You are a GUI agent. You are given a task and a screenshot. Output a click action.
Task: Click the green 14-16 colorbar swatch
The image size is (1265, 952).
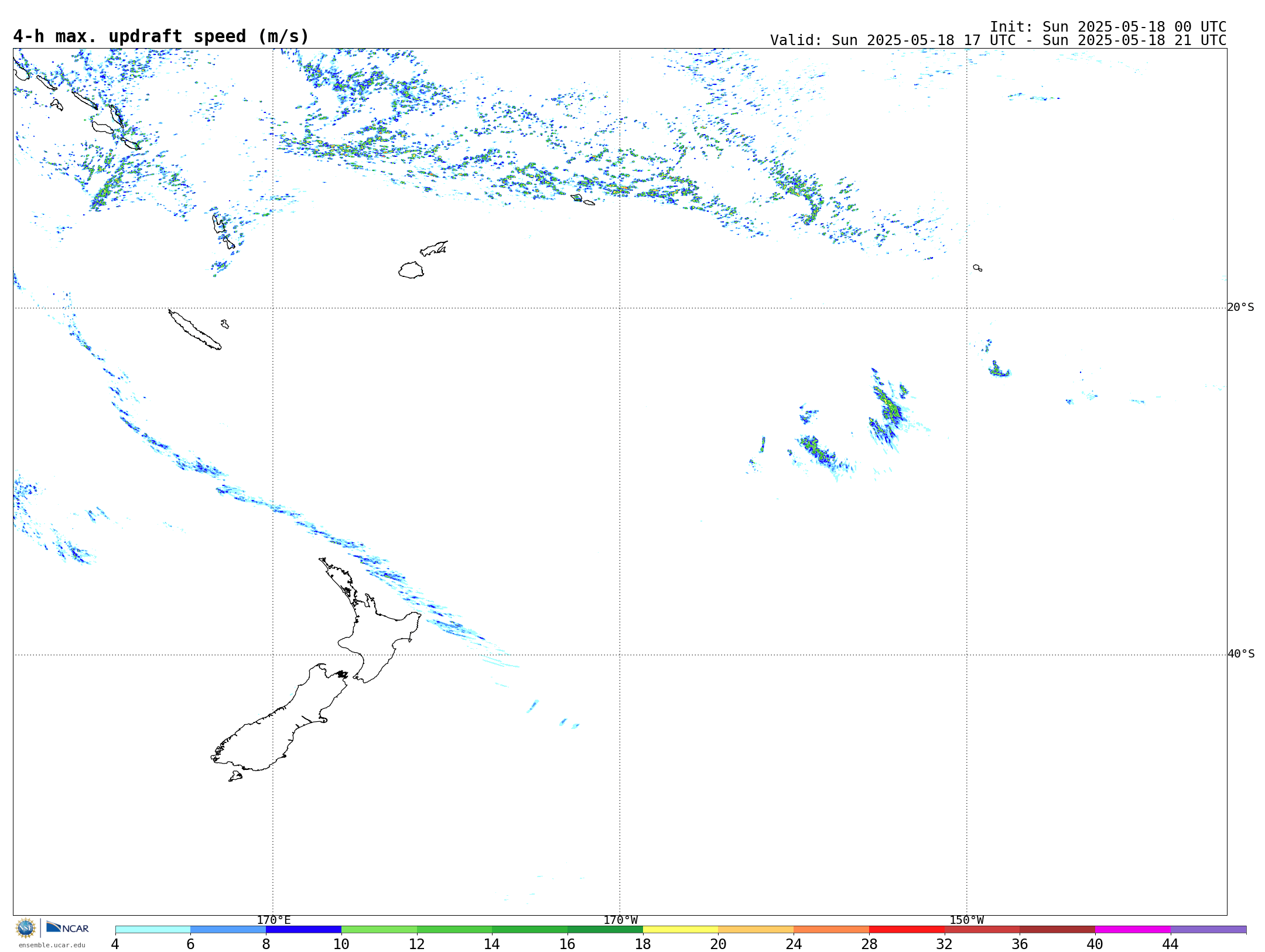(529, 930)
